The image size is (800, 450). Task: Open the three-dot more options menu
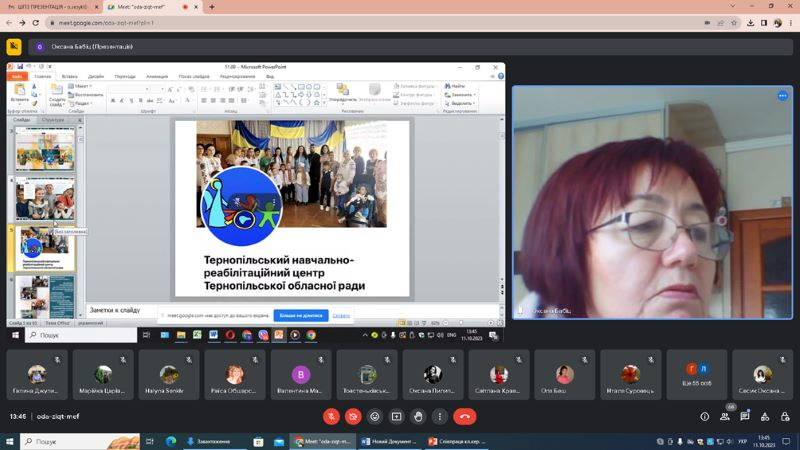pos(440,417)
